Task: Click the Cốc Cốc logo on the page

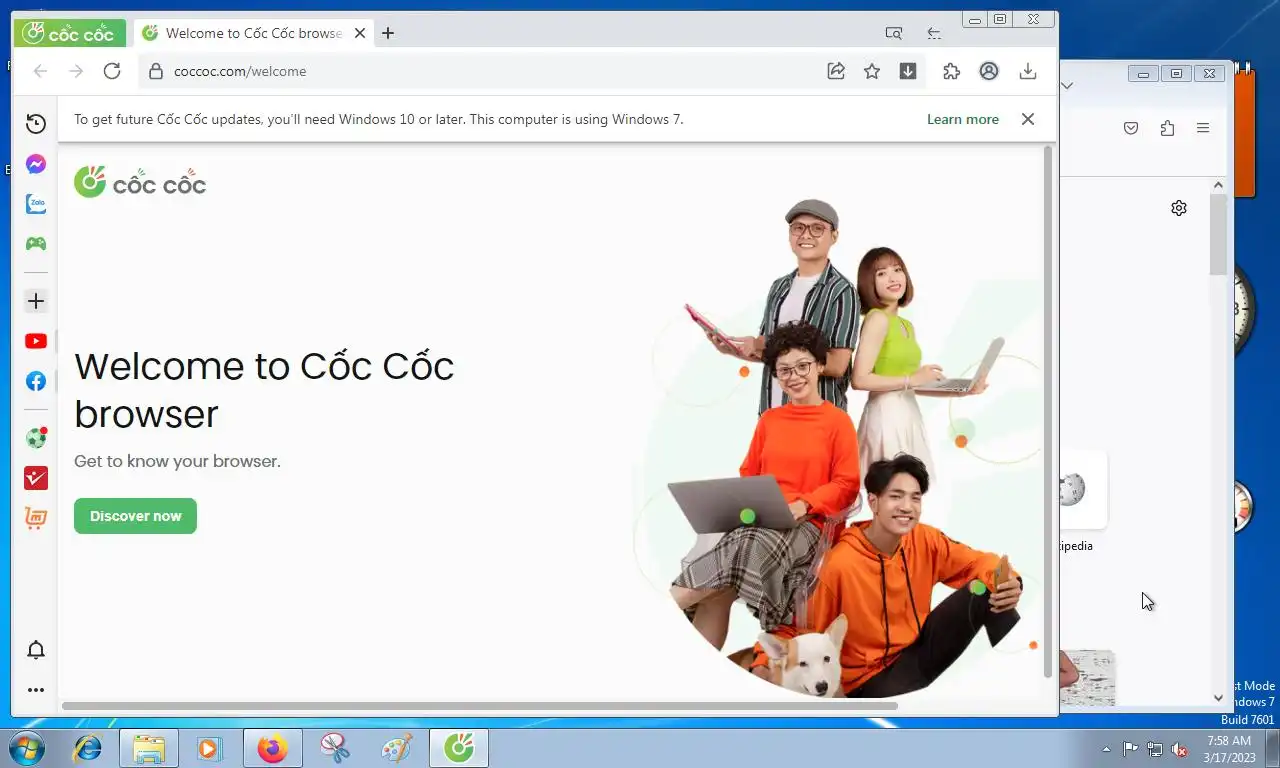Action: pyautogui.click(x=140, y=183)
